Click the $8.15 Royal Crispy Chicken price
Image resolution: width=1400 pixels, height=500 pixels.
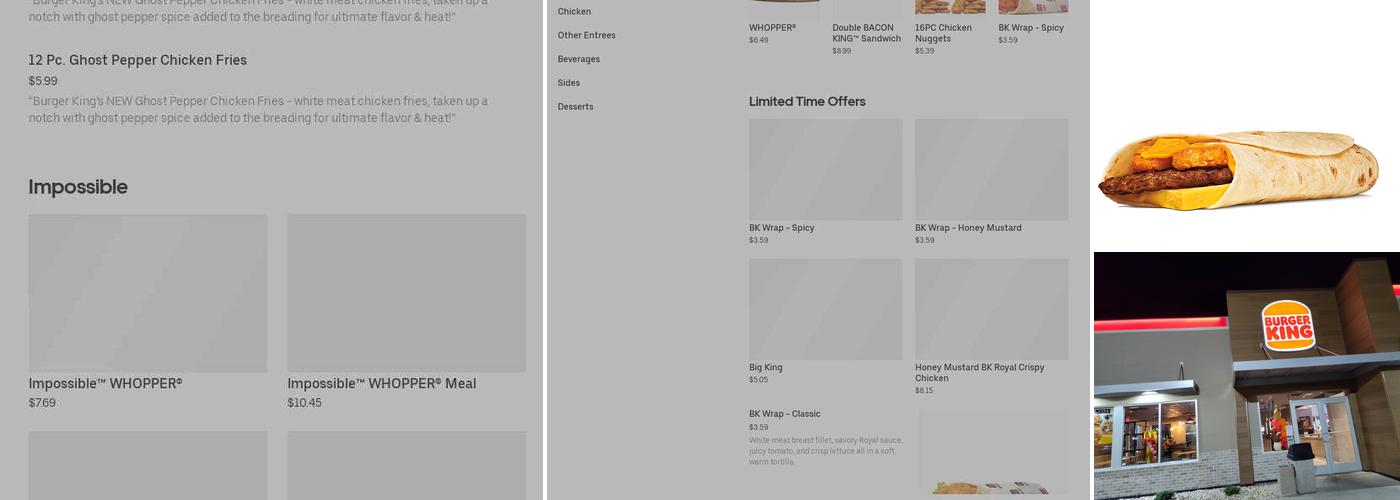tap(924, 390)
